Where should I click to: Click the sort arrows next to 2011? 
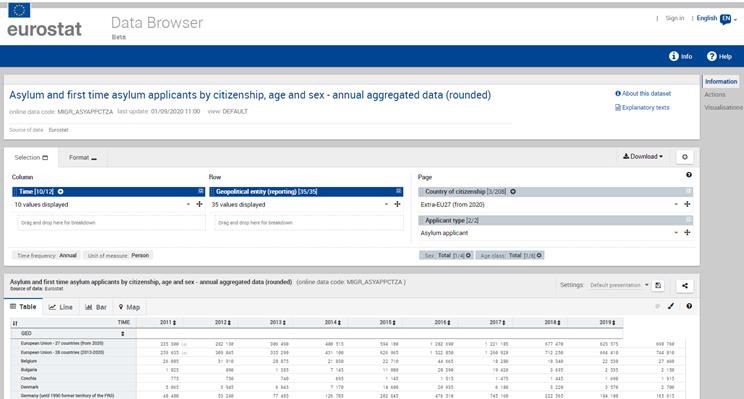175,323
